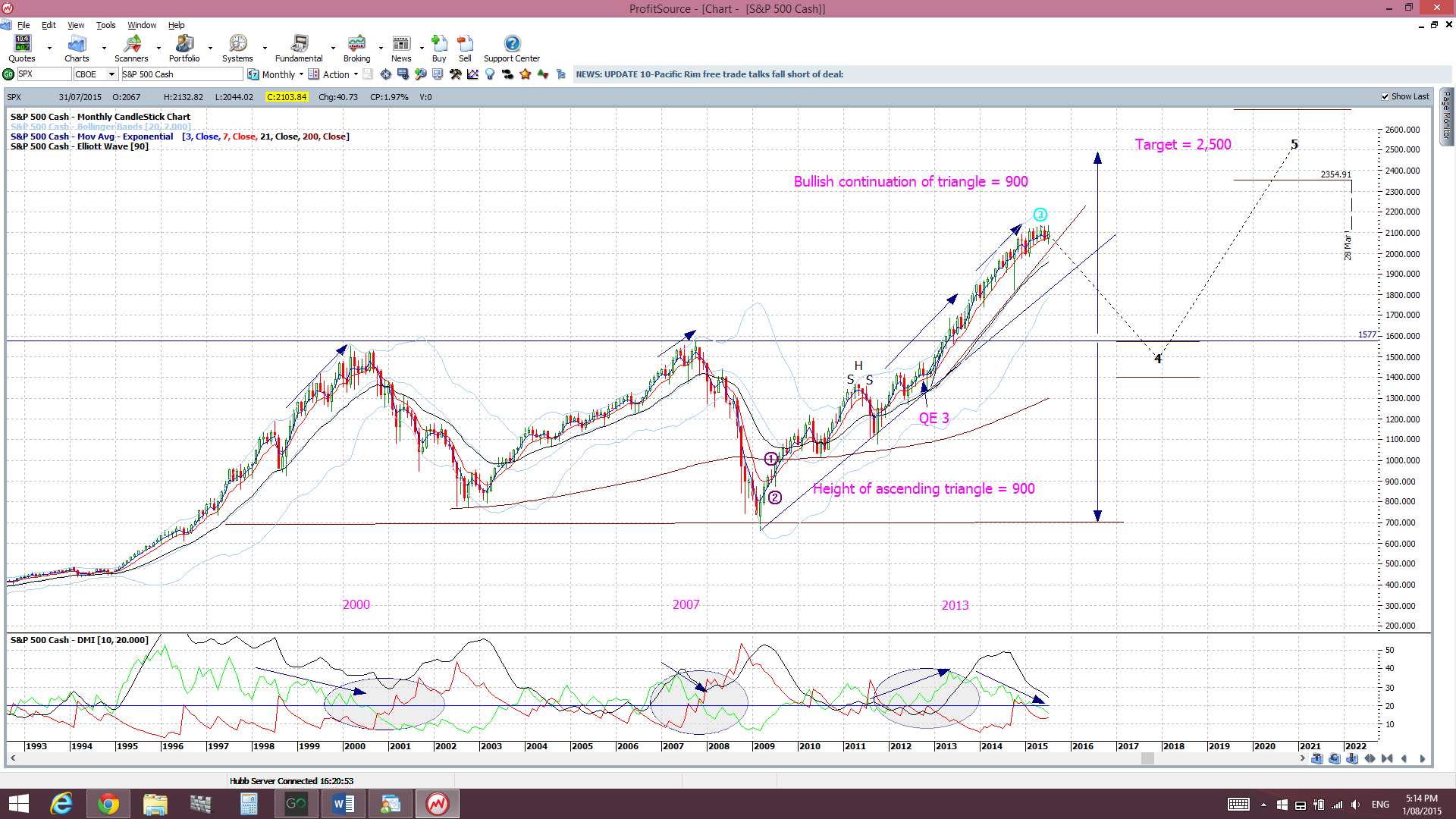Open the Support Center help icon
The image size is (1456, 819).
point(512,49)
